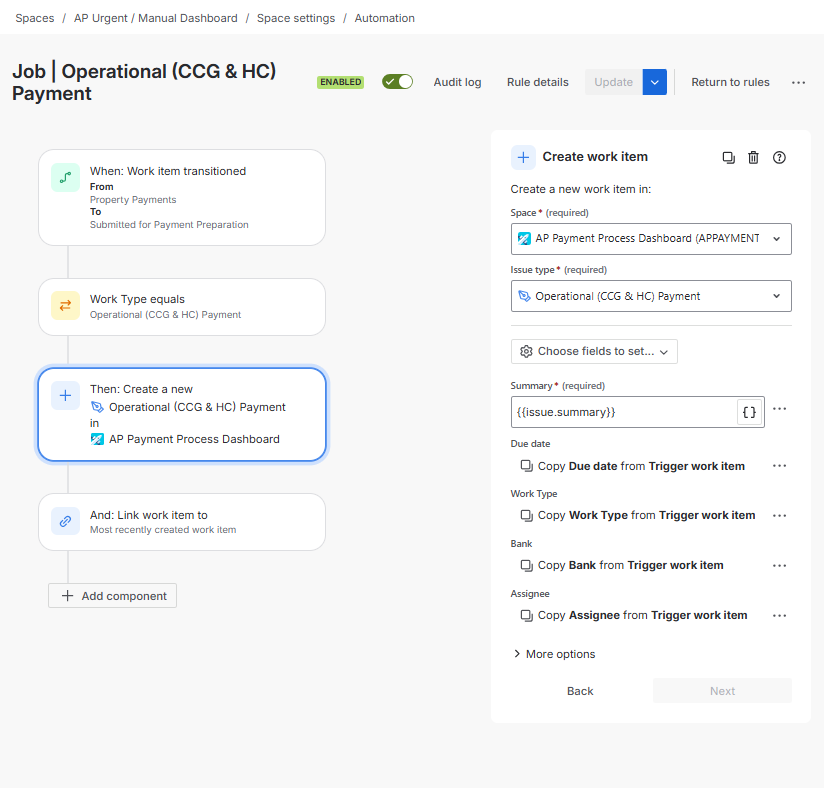
Task: Open Choose fields to set dropdown
Action: 594,351
